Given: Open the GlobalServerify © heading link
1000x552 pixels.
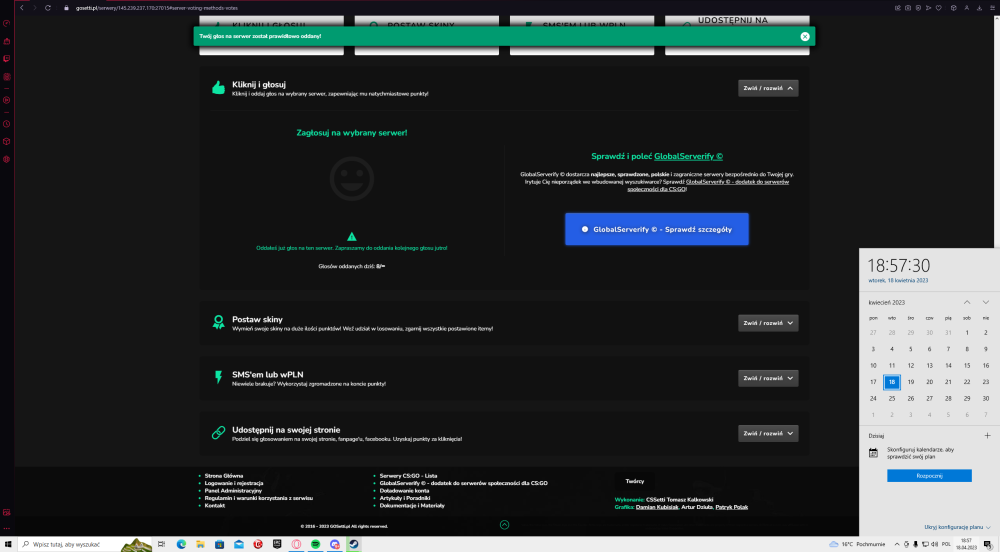Looking at the screenshot, I should [688, 156].
